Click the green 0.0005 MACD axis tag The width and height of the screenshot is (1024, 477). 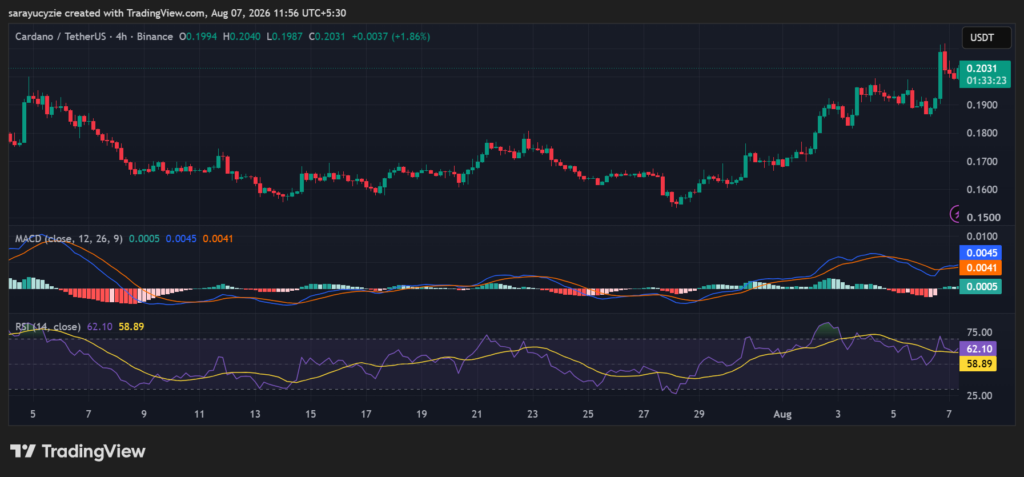pyautogui.click(x=981, y=286)
